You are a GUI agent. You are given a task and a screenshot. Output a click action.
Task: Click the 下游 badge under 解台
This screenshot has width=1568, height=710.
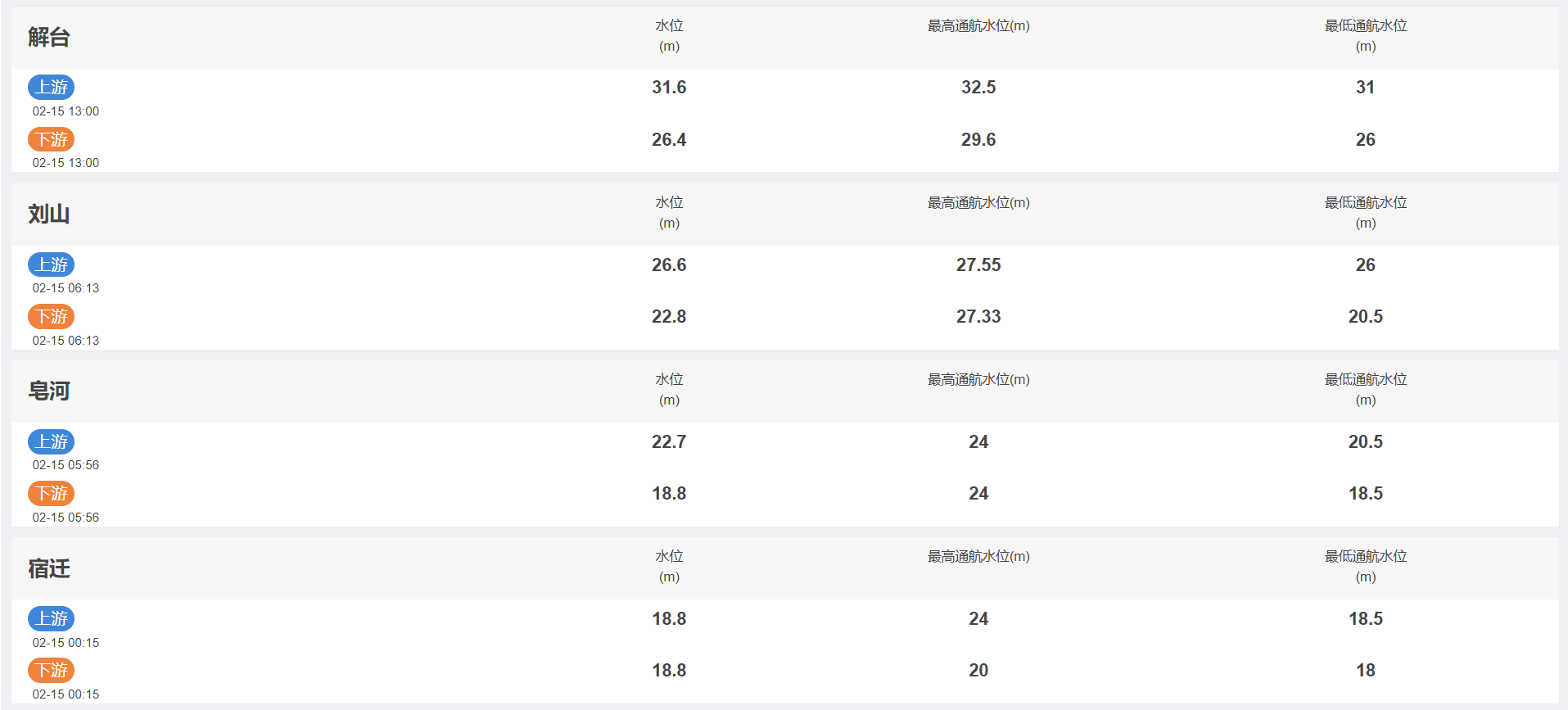coord(52,139)
